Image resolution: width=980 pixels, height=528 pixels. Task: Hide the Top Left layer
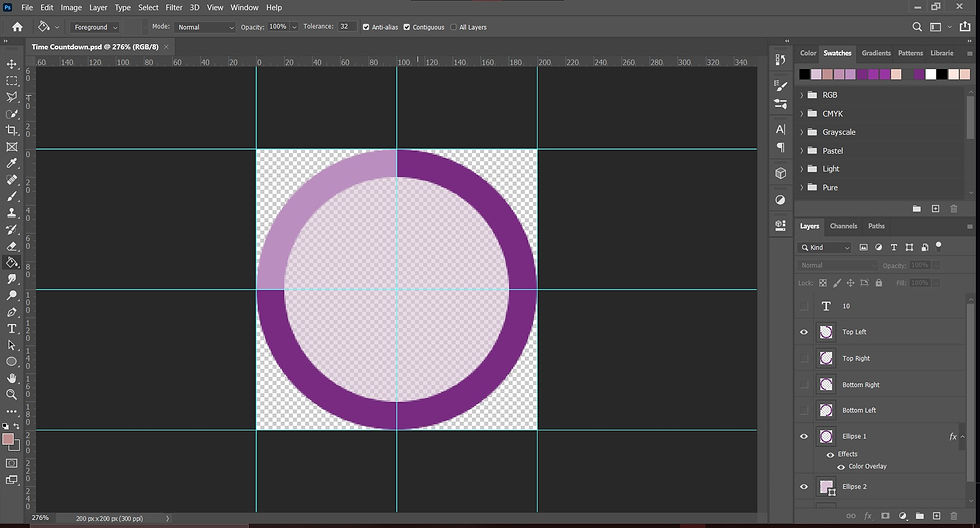tap(804, 332)
